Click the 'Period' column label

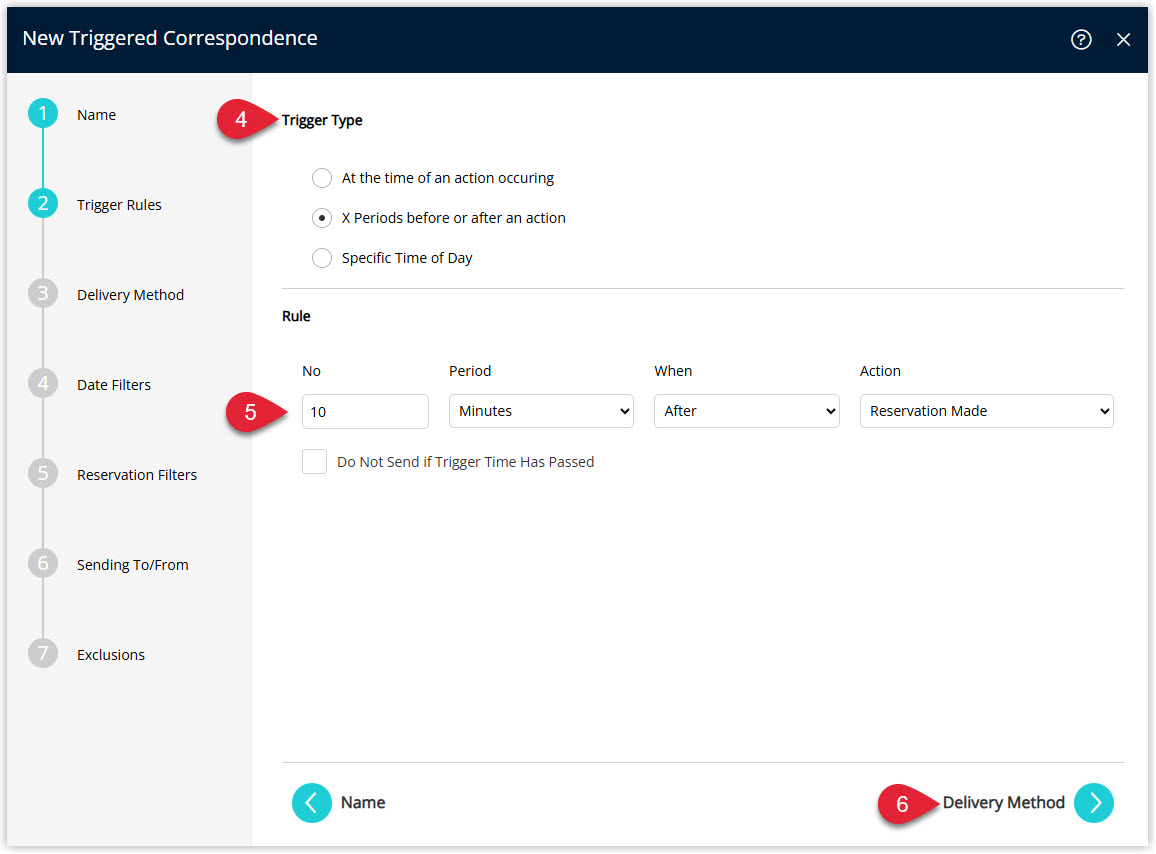pyautogui.click(x=470, y=371)
